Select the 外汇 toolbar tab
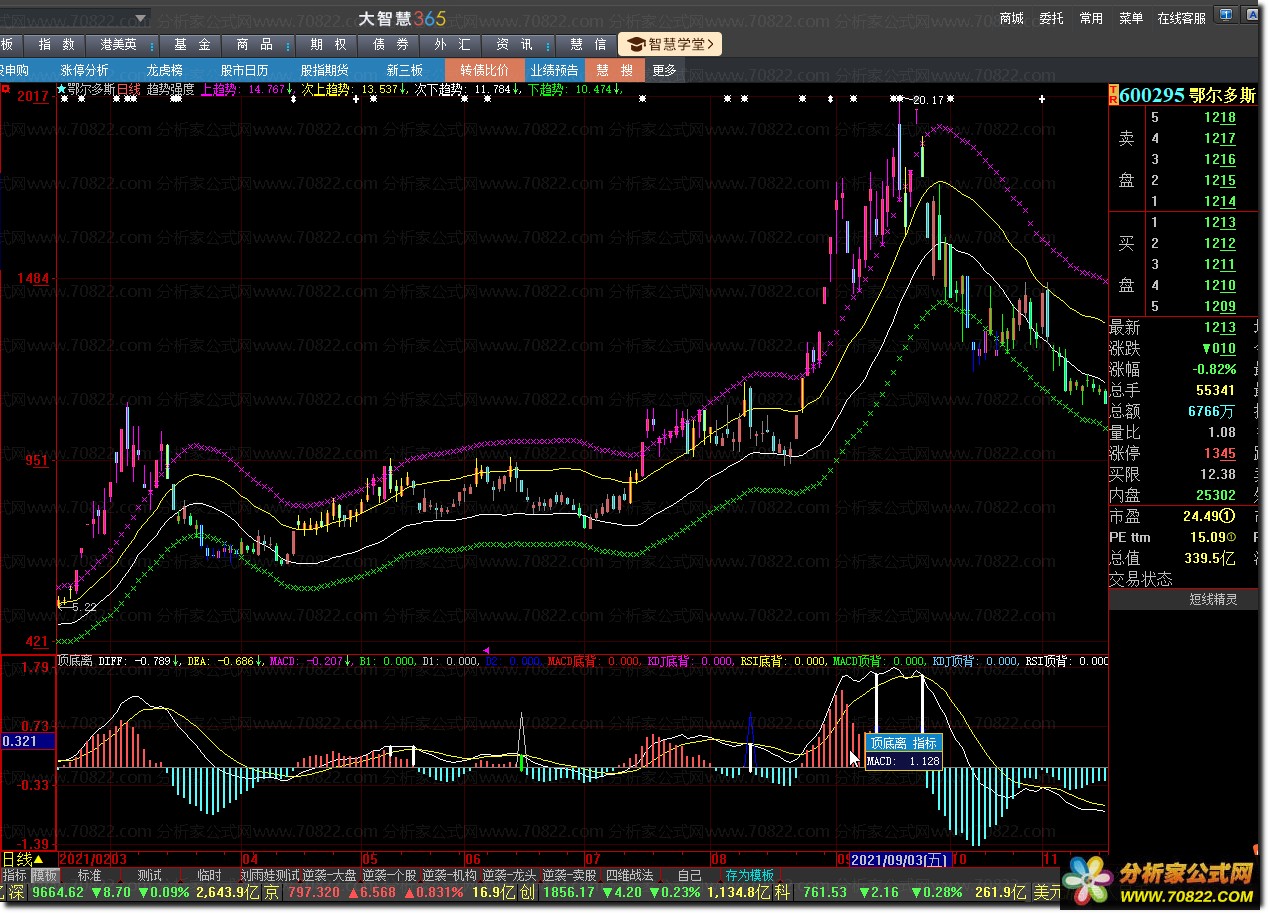Screen dimensions: 1270x913 452,45
